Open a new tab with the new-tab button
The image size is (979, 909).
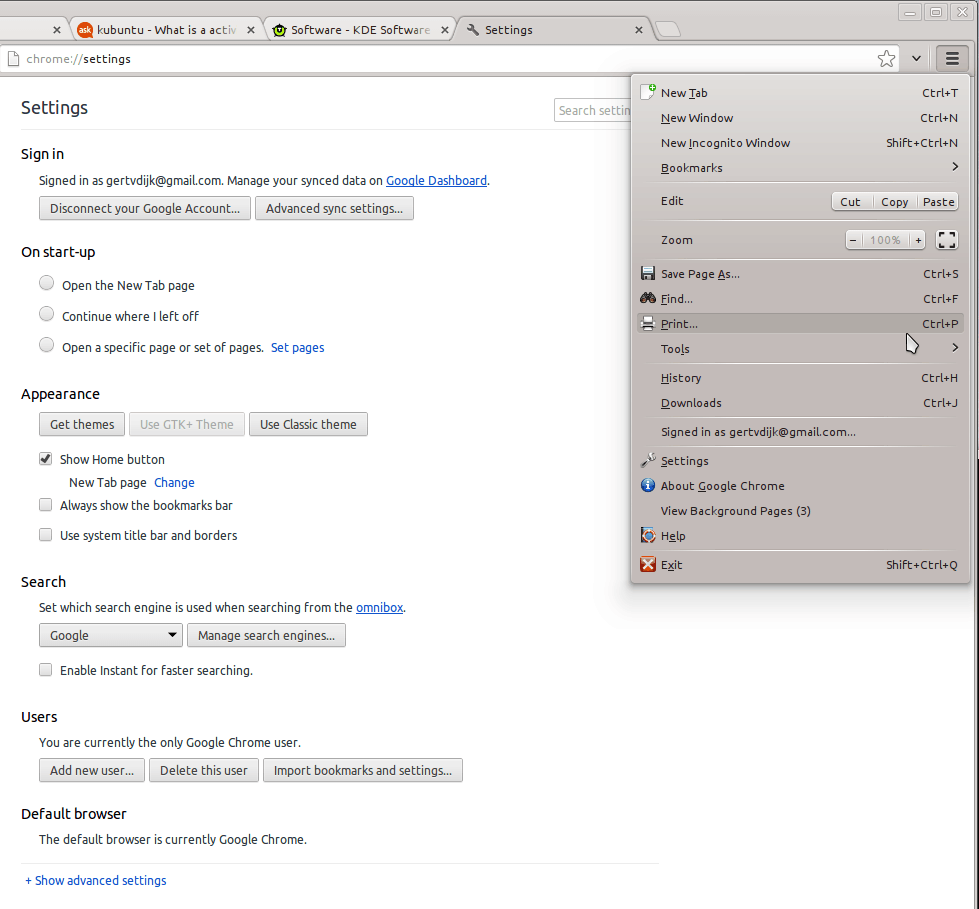tap(668, 29)
